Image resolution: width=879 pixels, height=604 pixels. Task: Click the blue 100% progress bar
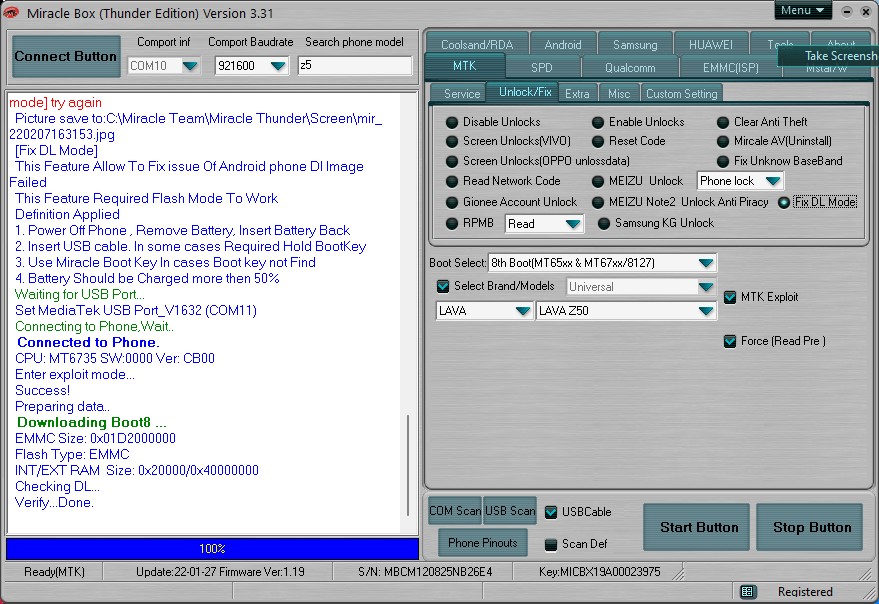click(212, 549)
